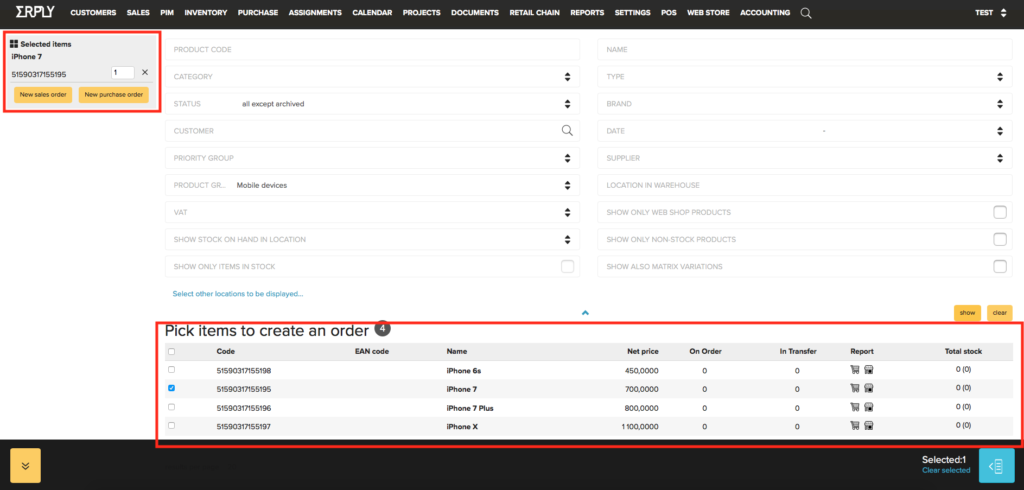Enable Show also matrix variations
This screenshot has height=490, width=1024.
click(999, 267)
